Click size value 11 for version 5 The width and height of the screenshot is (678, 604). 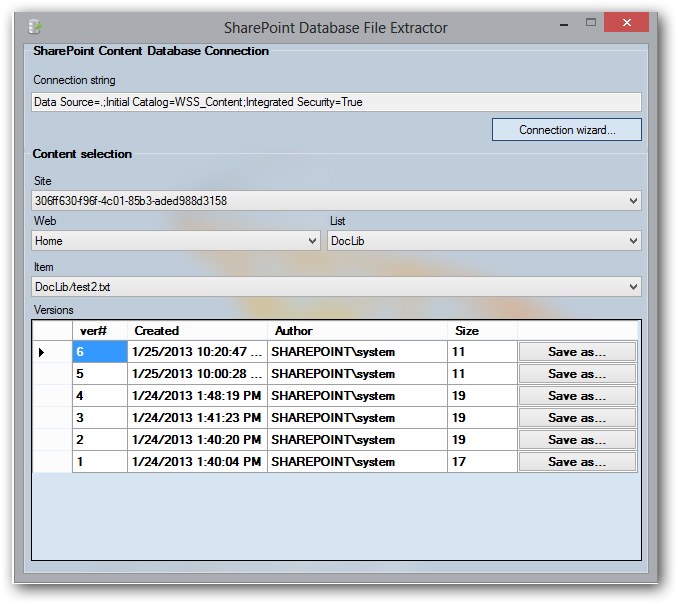pyautogui.click(x=483, y=374)
